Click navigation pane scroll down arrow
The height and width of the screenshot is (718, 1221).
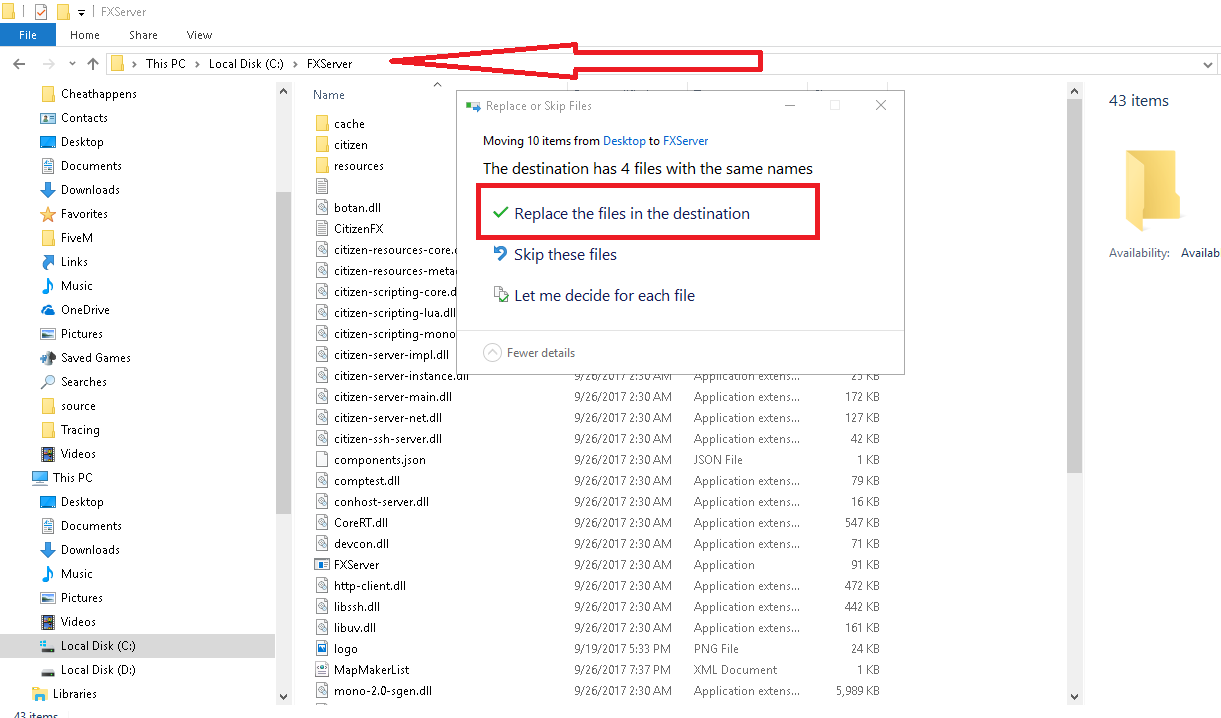283,697
